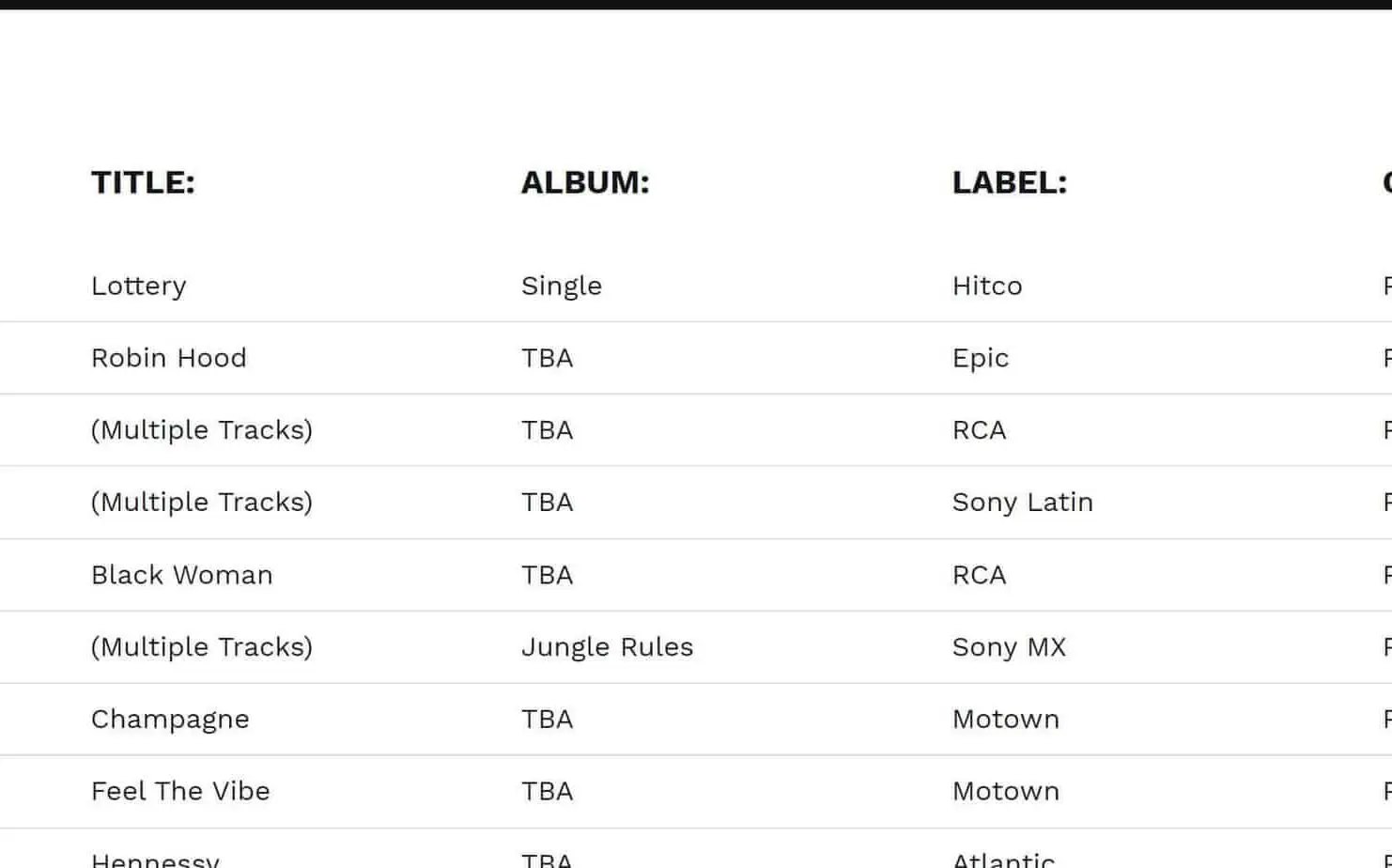Click TBA album in Robin Hood row
The width and height of the screenshot is (1392, 868).
[548, 358]
